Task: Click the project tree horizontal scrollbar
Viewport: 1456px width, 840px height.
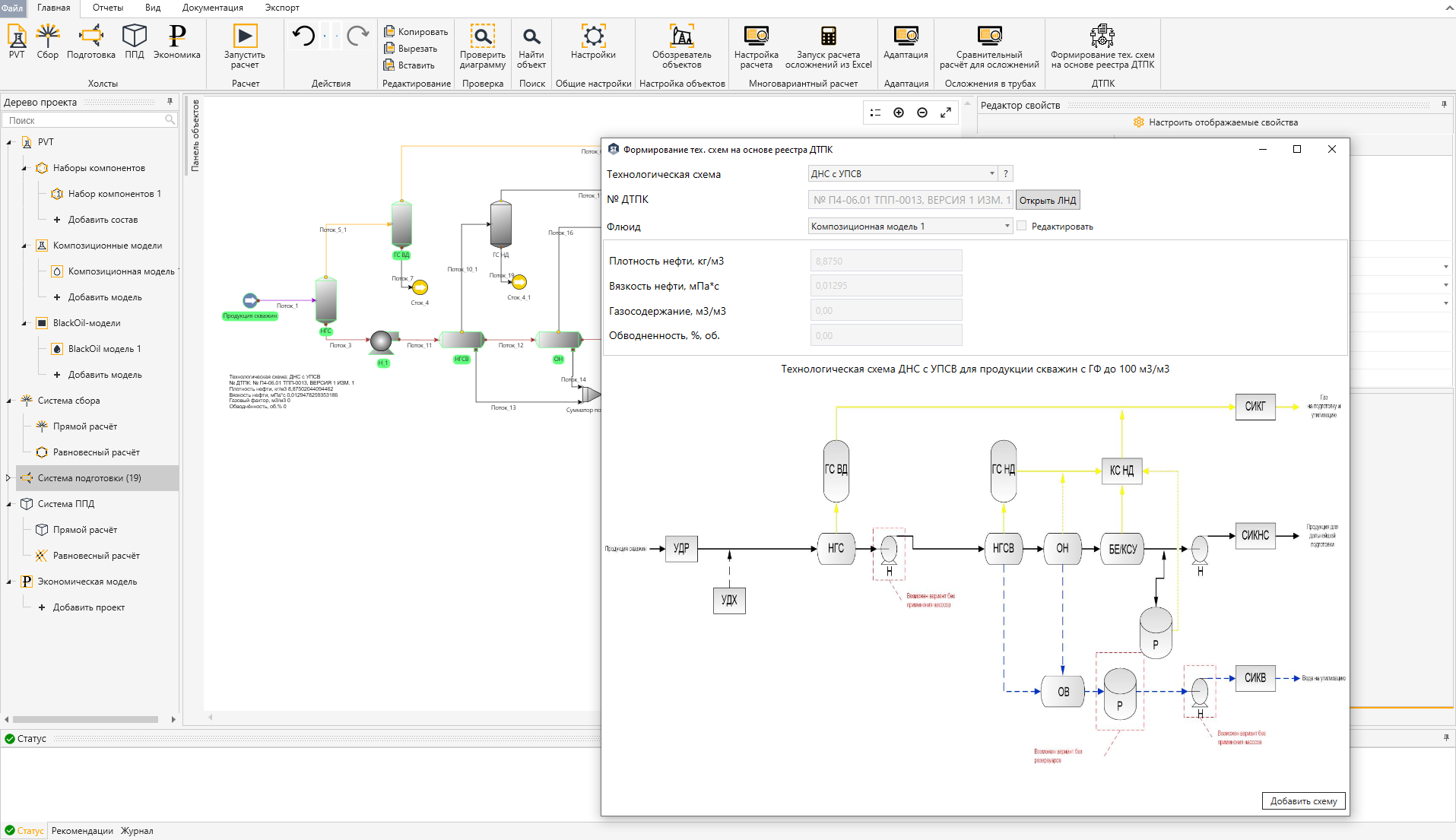Action: [85, 719]
